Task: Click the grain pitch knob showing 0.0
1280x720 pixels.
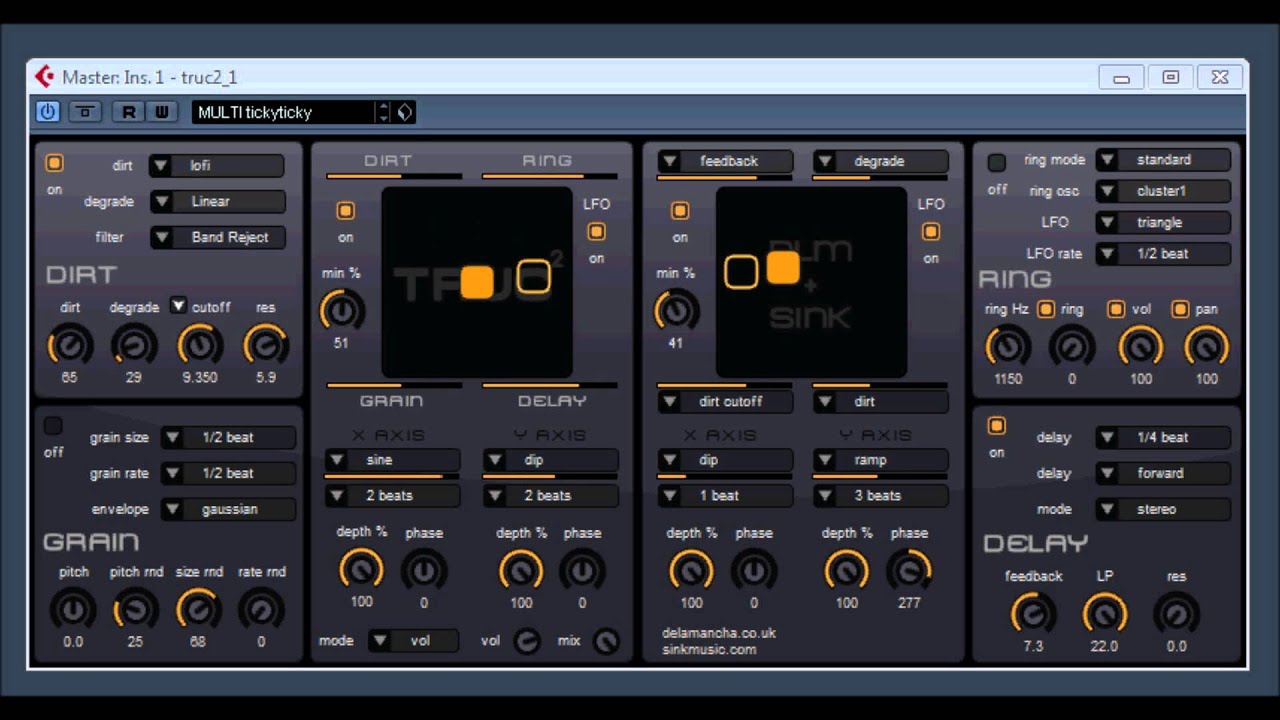Action: click(73, 609)
